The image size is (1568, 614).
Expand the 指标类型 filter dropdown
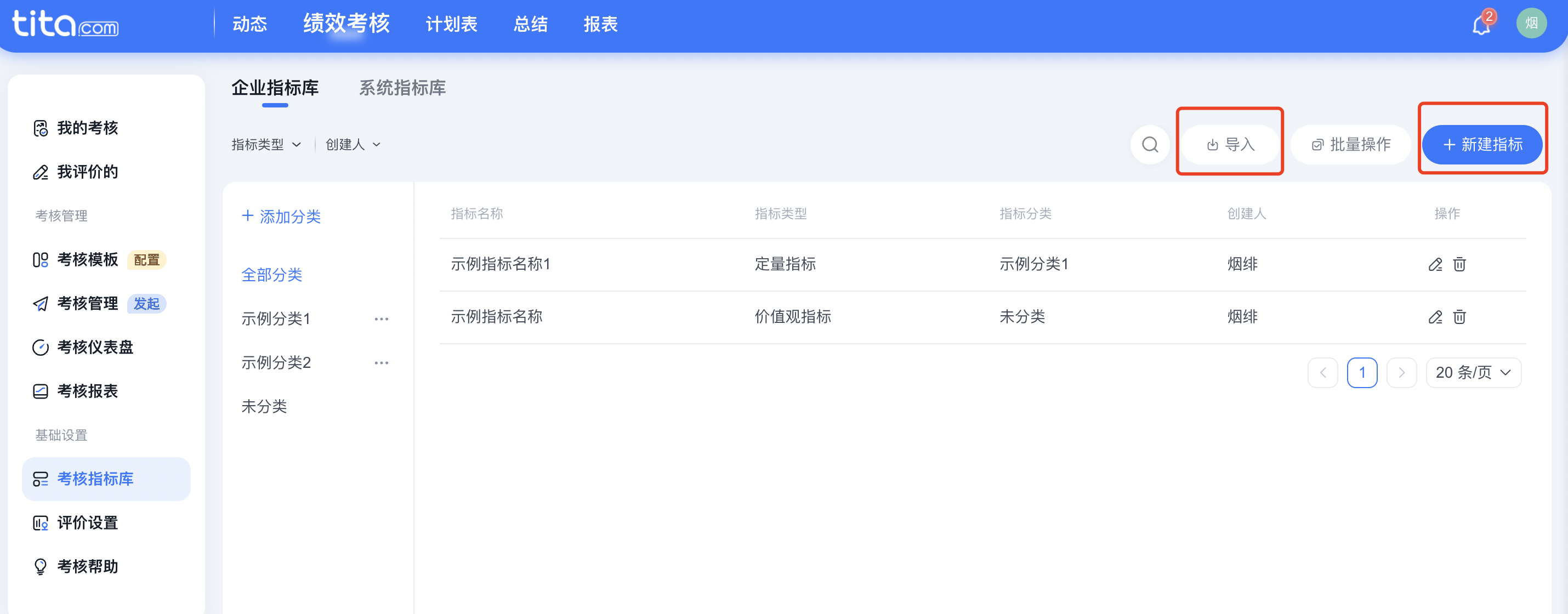coord(266,145)
